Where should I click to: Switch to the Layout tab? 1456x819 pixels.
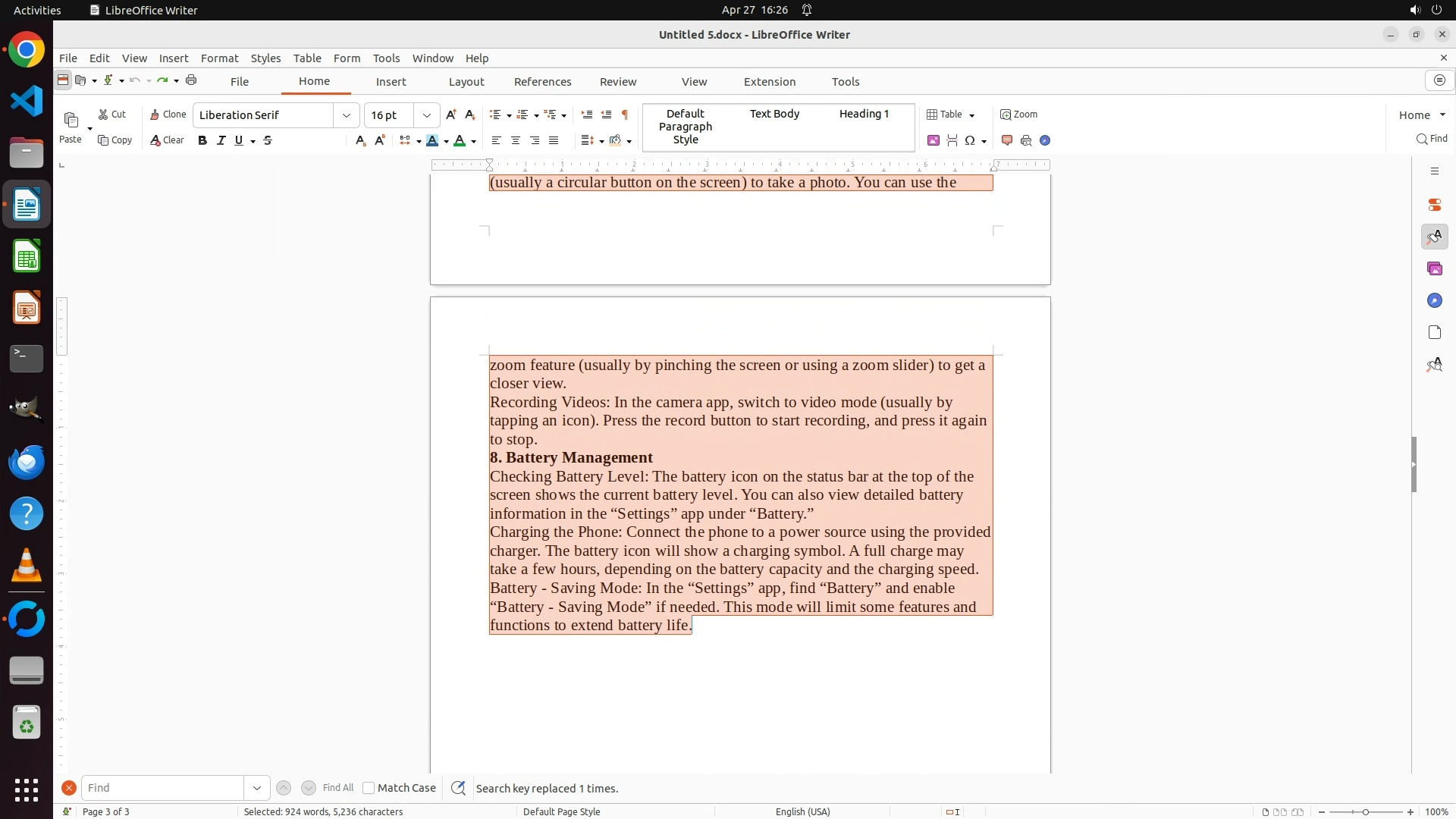click(x=466, y=82)
